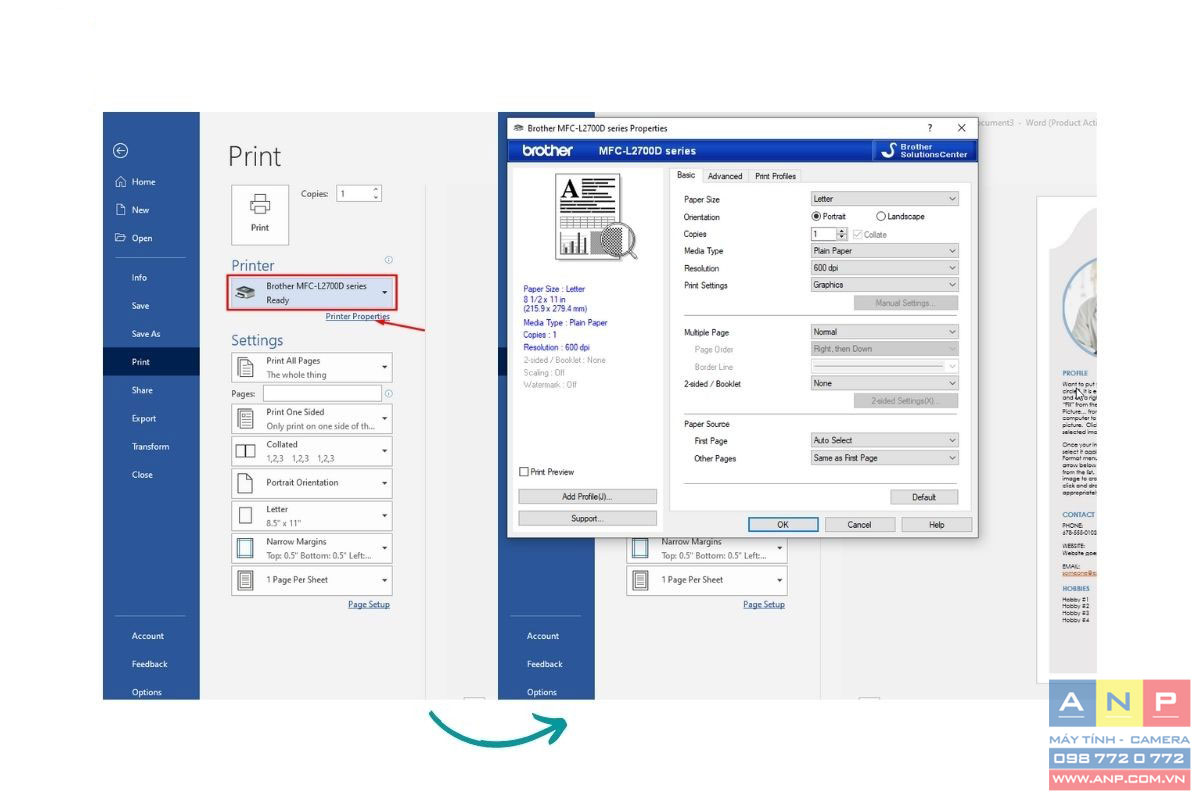This screenshot has height=800, width=1200.
Task: Select the Landscape orientation radio button
Action: point(900,216)
